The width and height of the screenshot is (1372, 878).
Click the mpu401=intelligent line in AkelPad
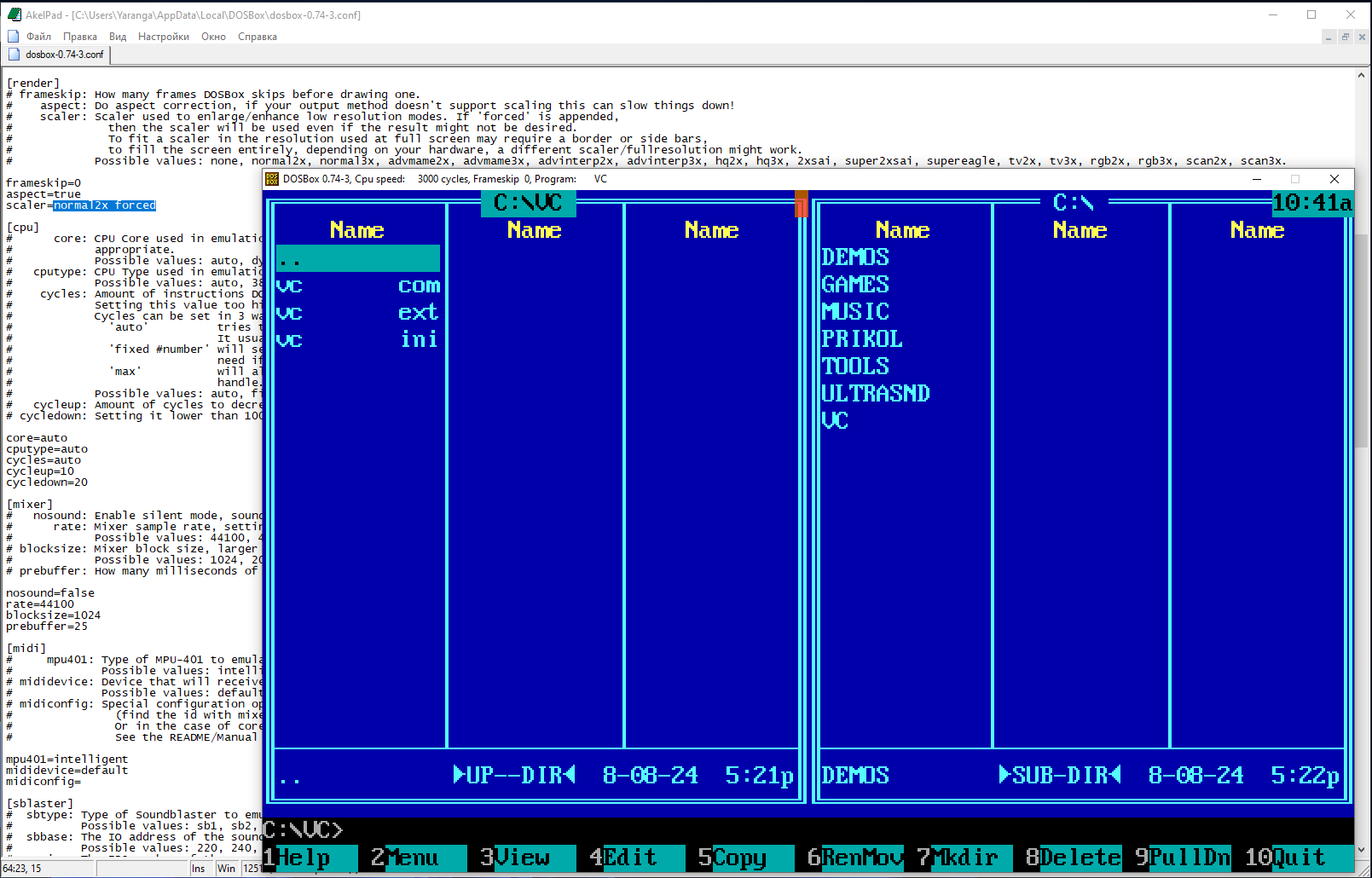click(67, 760)
